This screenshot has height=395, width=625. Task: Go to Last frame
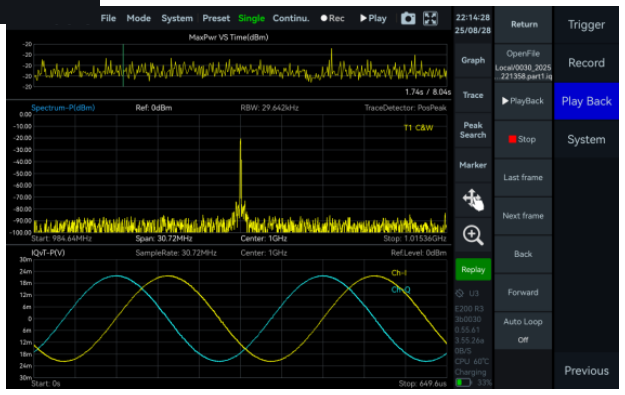[523, 178]
